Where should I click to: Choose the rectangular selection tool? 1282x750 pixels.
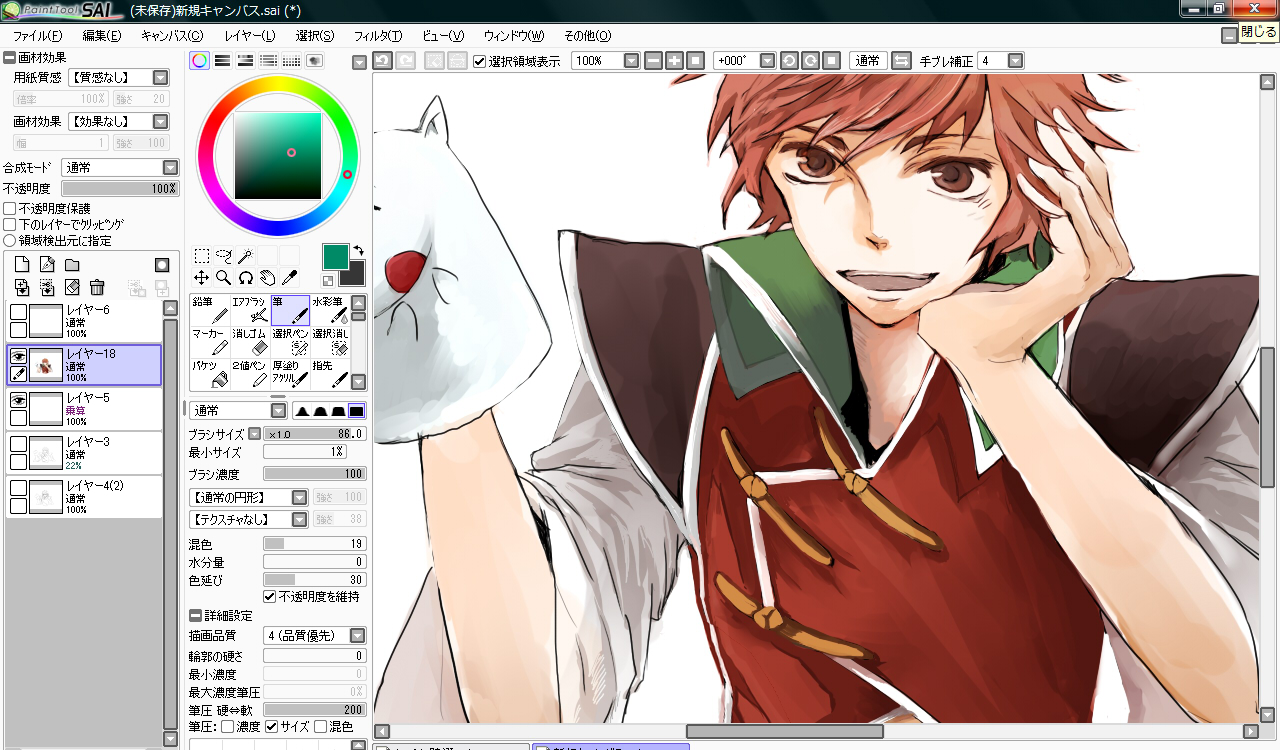[201, 256]
